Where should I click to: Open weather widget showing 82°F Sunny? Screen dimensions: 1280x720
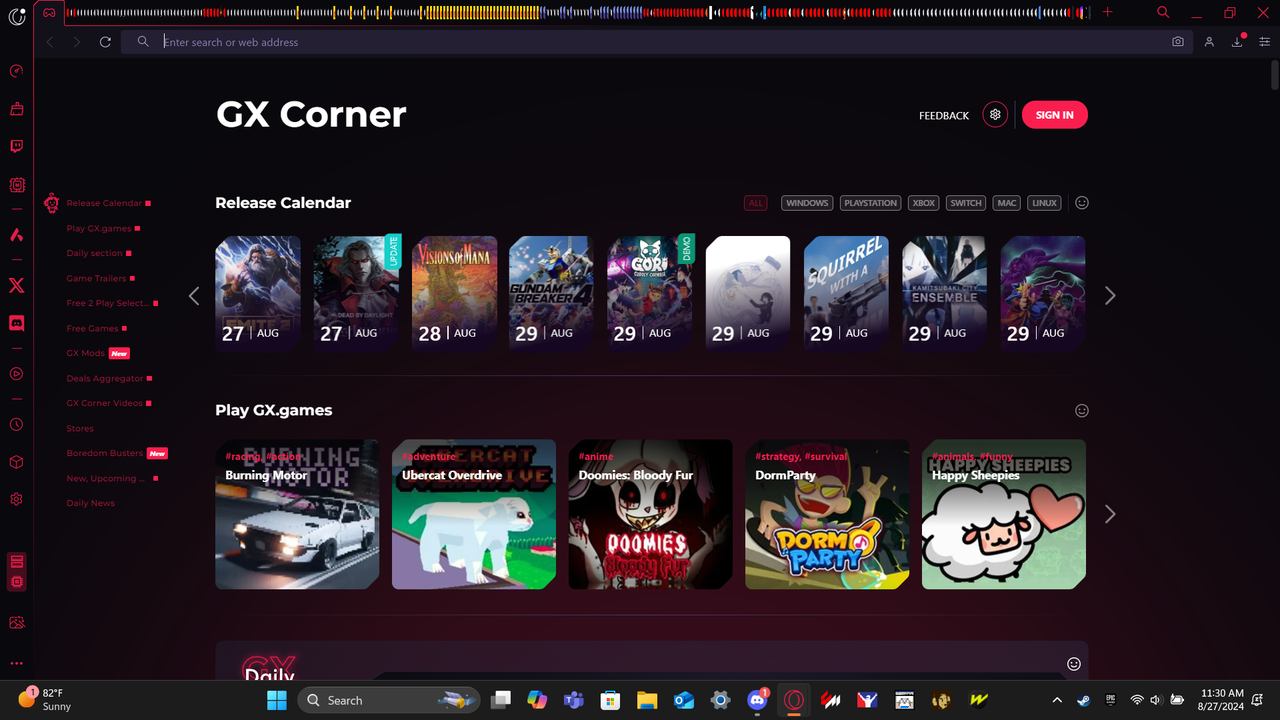(x=45, y=699)
